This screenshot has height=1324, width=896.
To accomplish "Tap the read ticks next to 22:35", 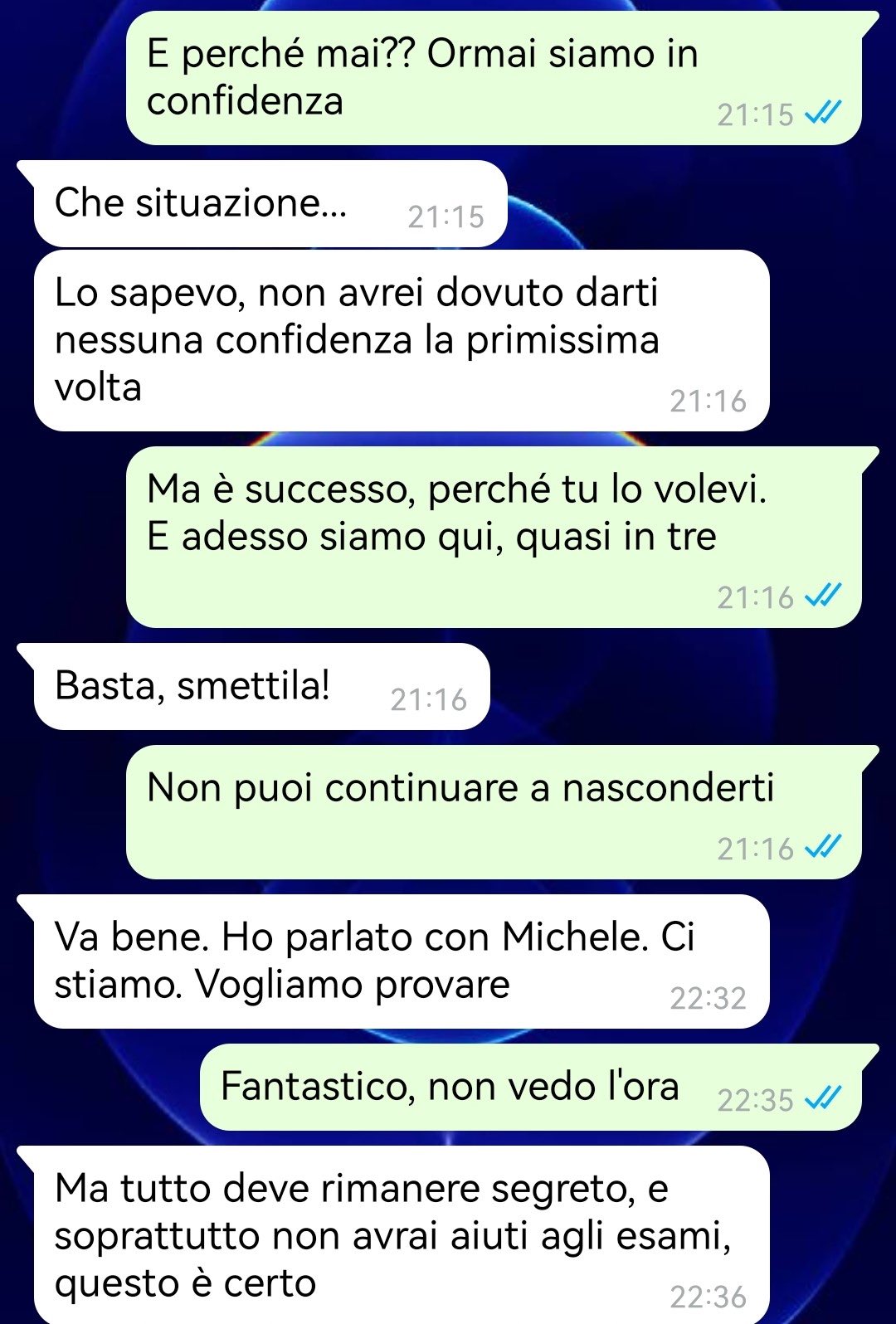I will (x=824, y=1098).
